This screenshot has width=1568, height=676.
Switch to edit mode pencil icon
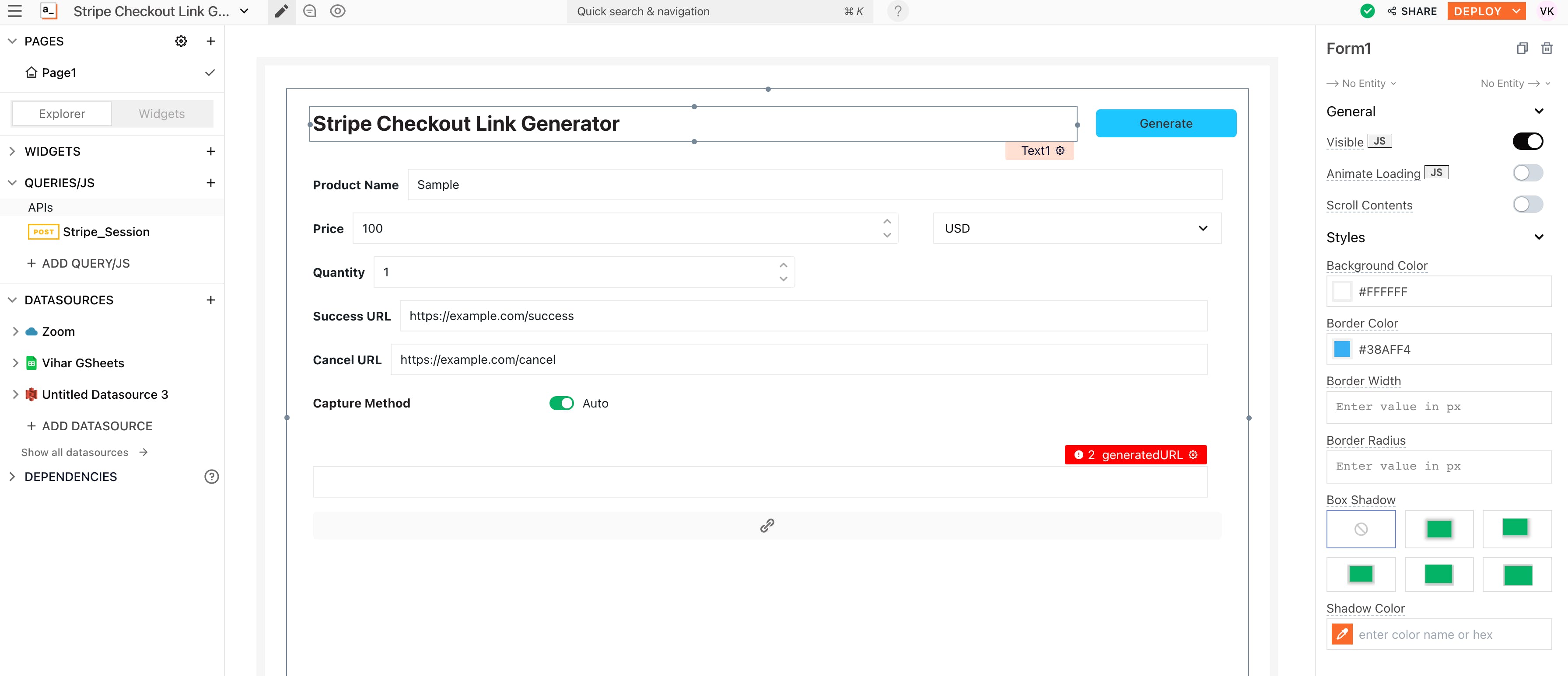click(281, 11)
